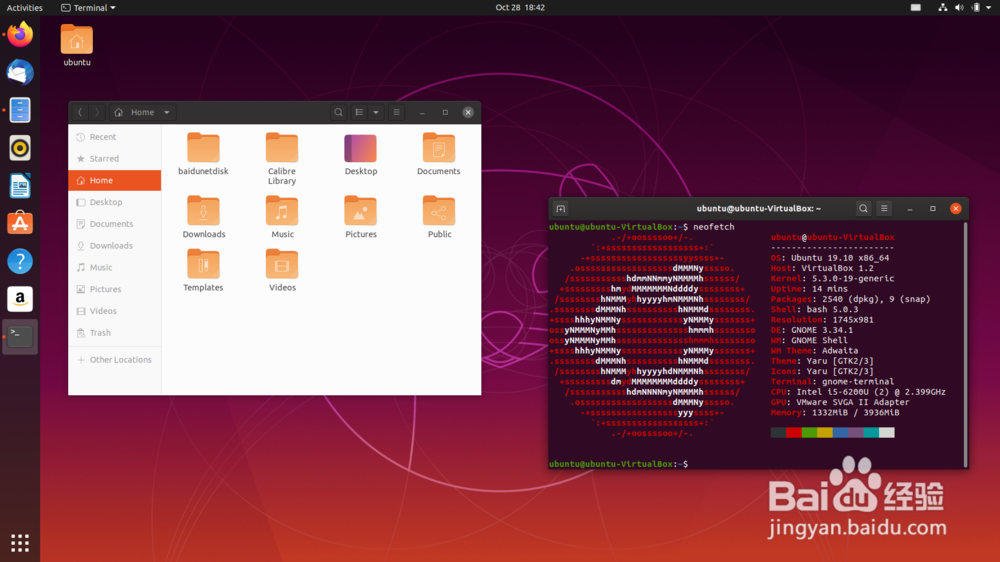Viewport: 1000px width, 562px height.
Task: Select Downloads in Files sidebar
Action: 115,246
